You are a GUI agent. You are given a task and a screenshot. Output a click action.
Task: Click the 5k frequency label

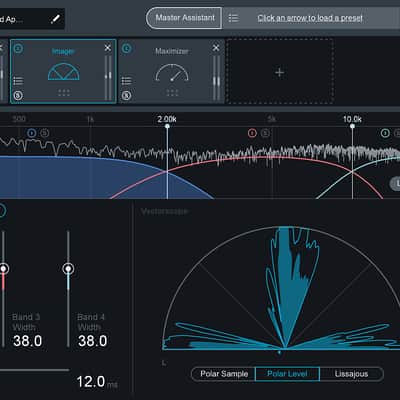(272, 119)
